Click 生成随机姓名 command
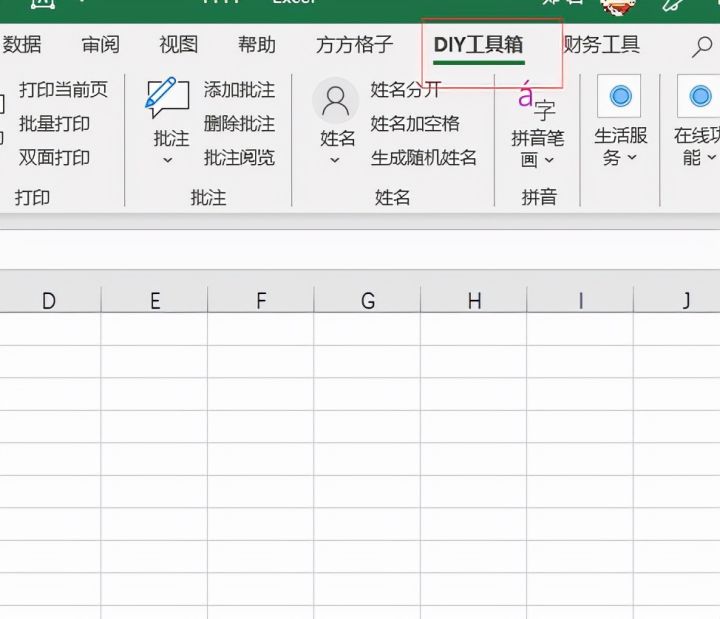 423,158
